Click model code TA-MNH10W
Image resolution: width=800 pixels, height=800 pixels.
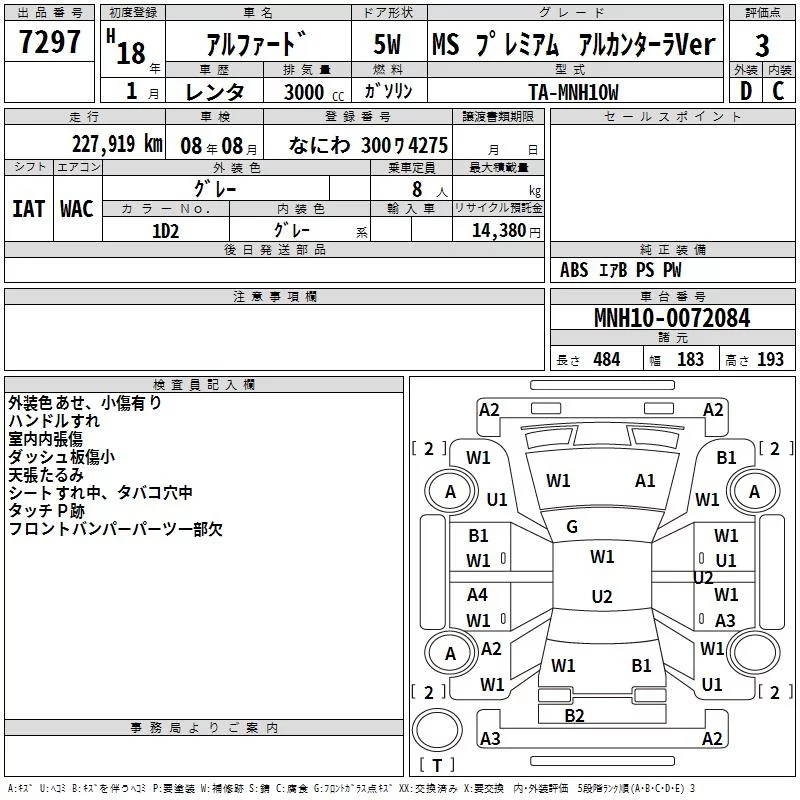click(x=573, y=92)
